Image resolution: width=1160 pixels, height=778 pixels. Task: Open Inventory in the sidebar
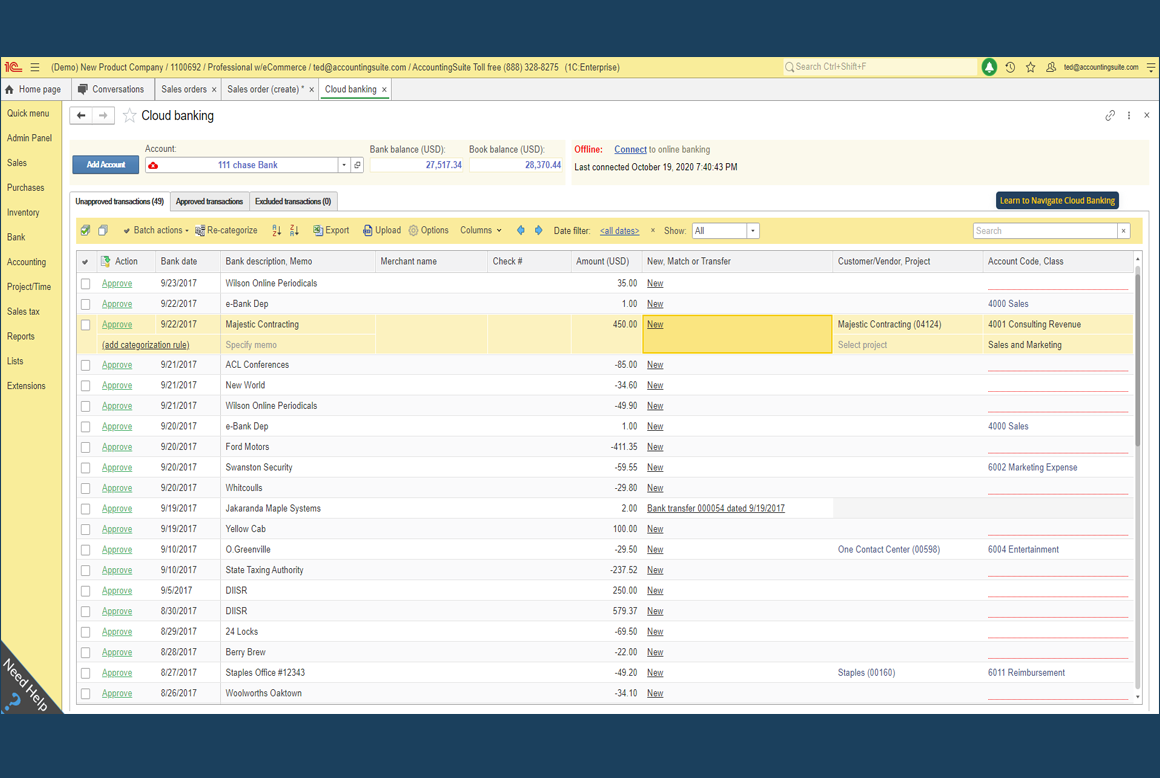click(23, 213)
